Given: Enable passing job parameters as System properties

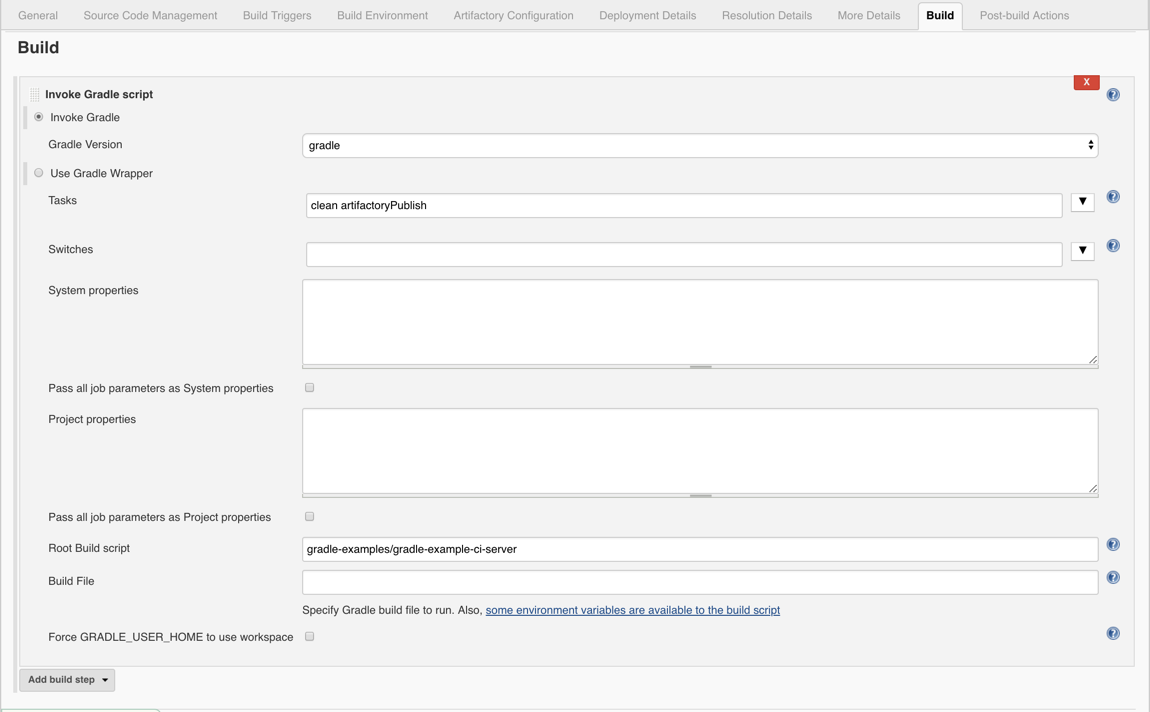Looking at the screenshot, I should 309,387.
